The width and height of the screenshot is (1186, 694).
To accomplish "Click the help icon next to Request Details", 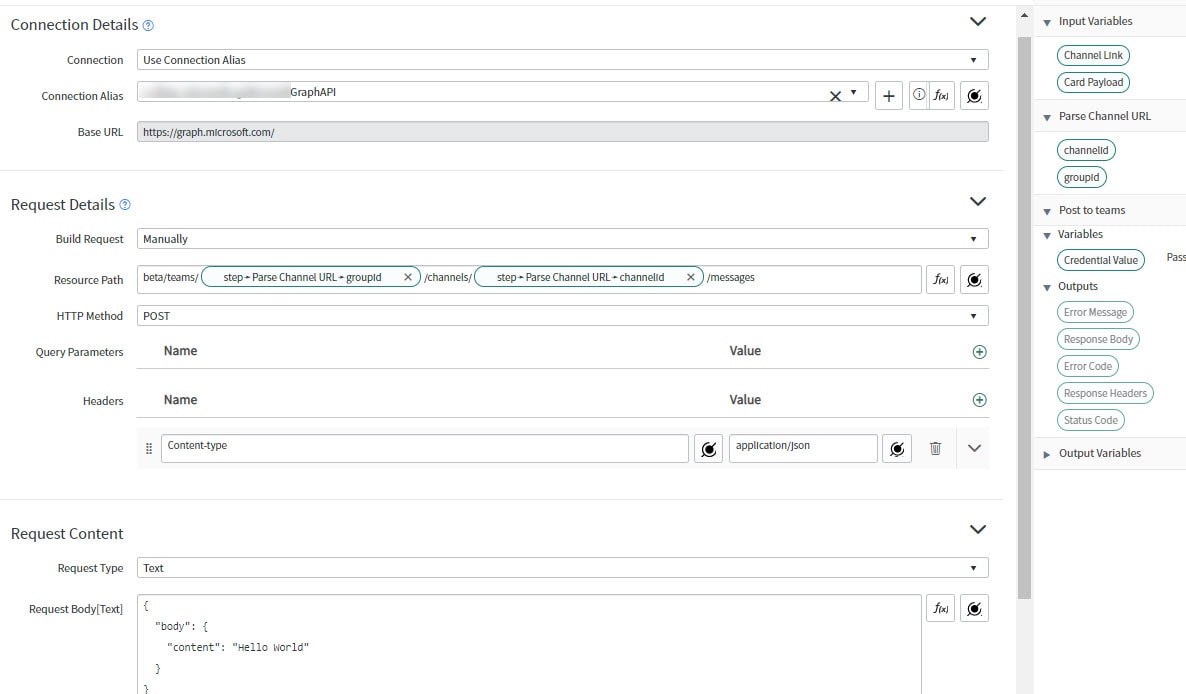I will click(124, 204).
